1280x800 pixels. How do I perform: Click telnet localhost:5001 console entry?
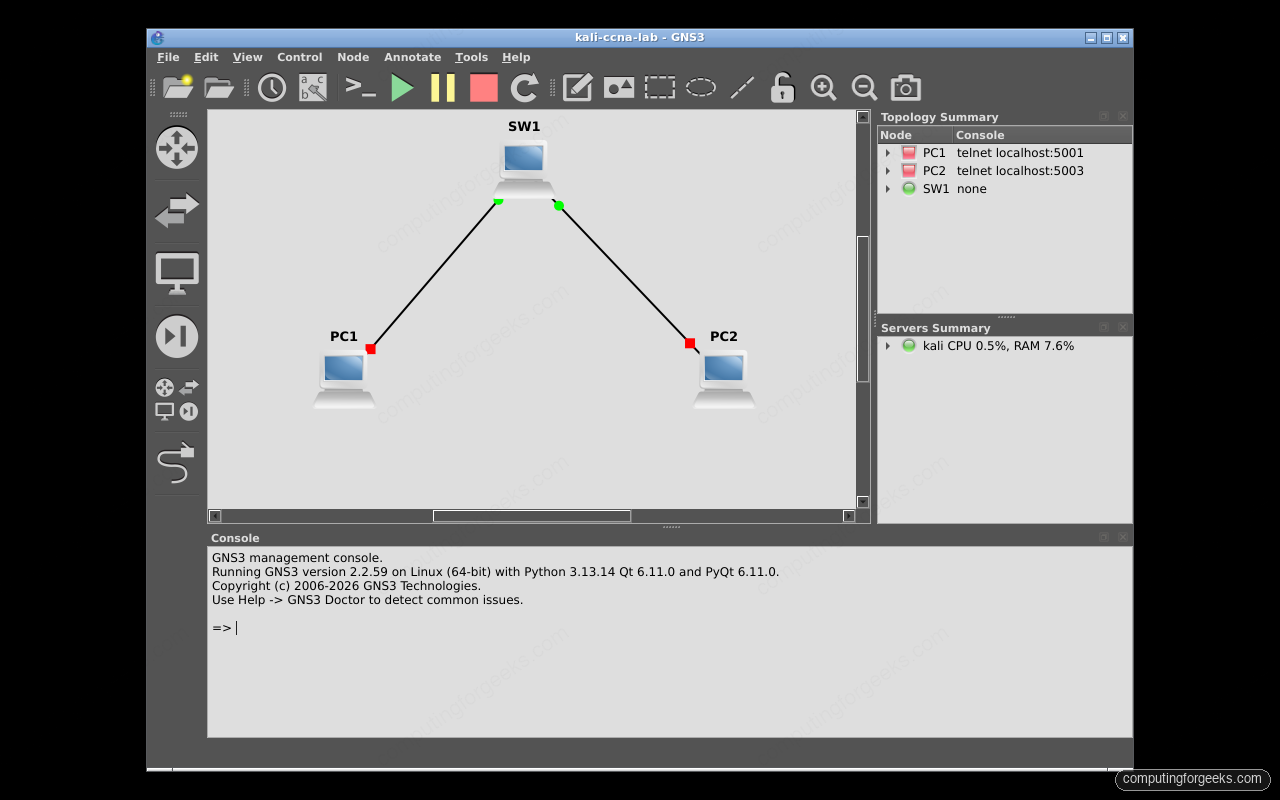click(x=1020, y=153)
